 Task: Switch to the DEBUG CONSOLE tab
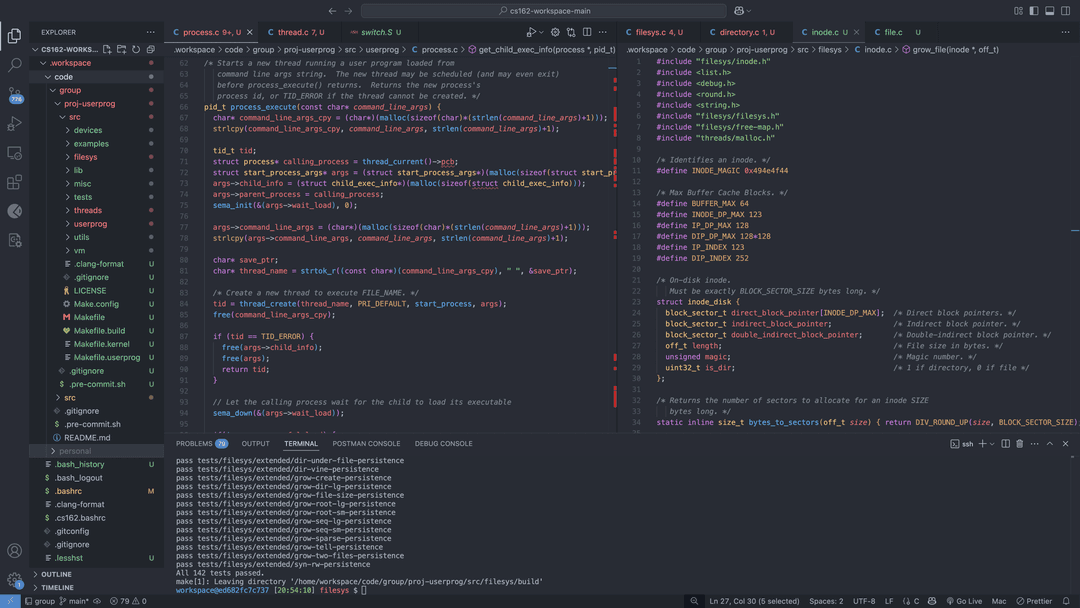tap(443, 444)
